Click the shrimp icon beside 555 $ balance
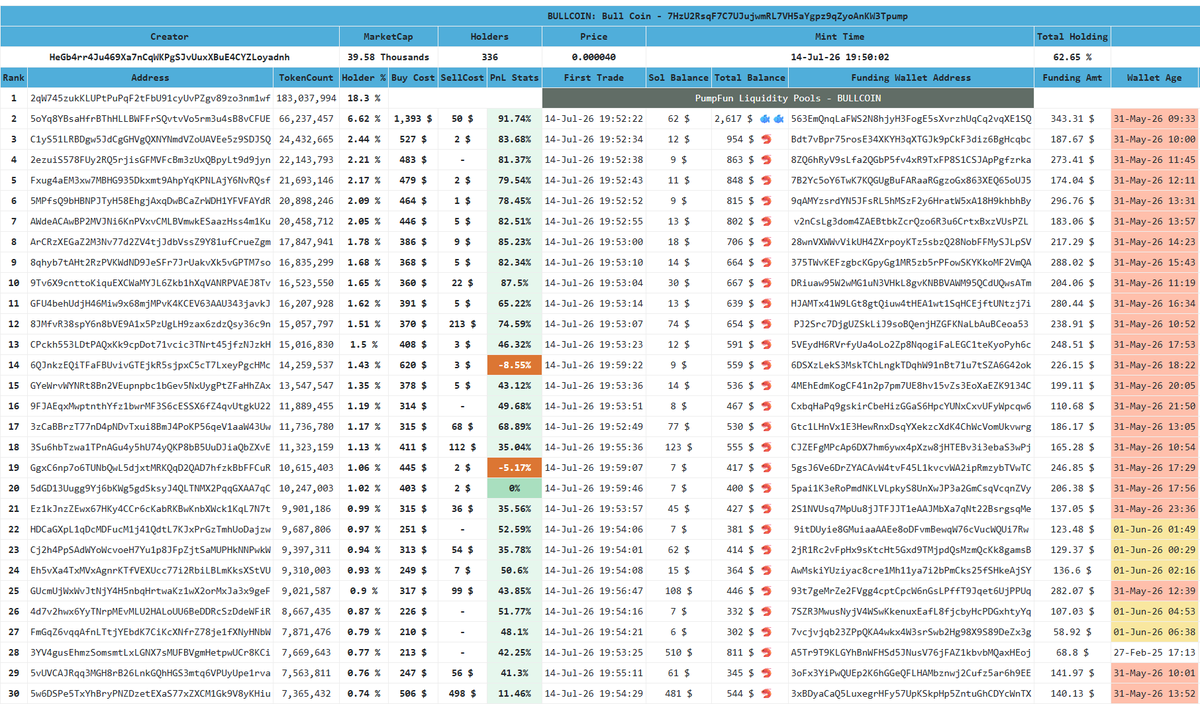The width and height of the screenshot is (1200, 704). 766,447
